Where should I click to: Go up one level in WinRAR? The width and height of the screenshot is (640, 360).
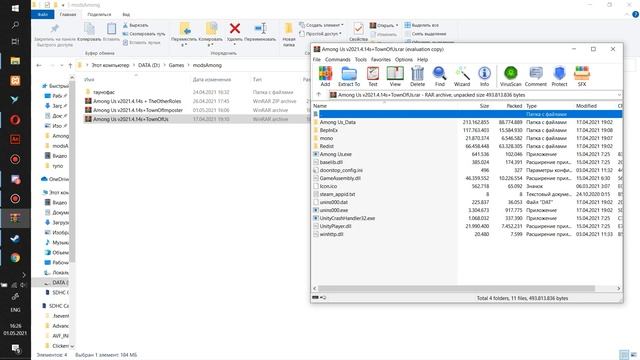pyautogui.click(x=319, y=95)
